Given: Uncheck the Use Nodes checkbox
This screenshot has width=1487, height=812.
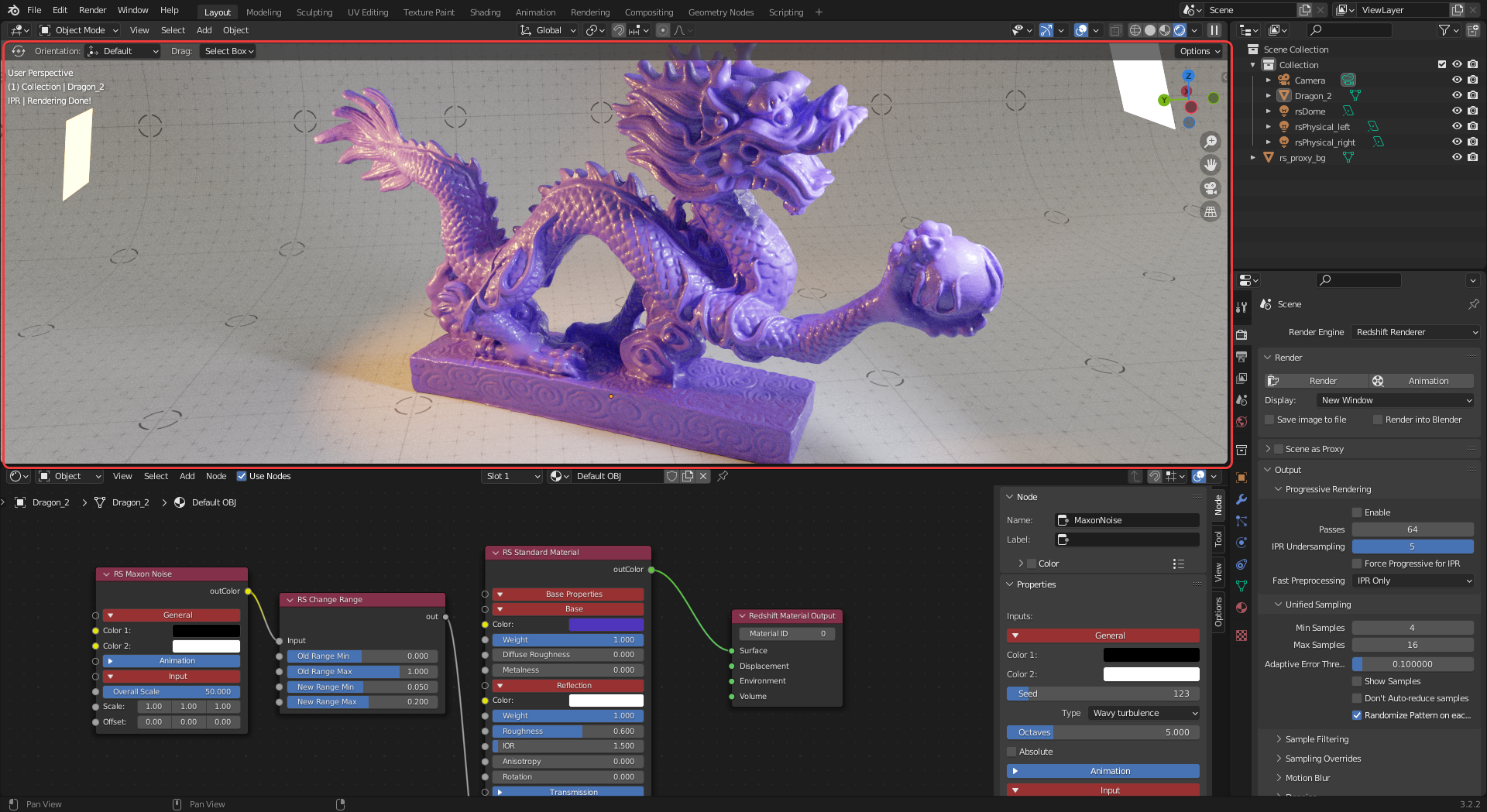Looking at the screenshot, I should pyautogui.click(x=242, y=476).
